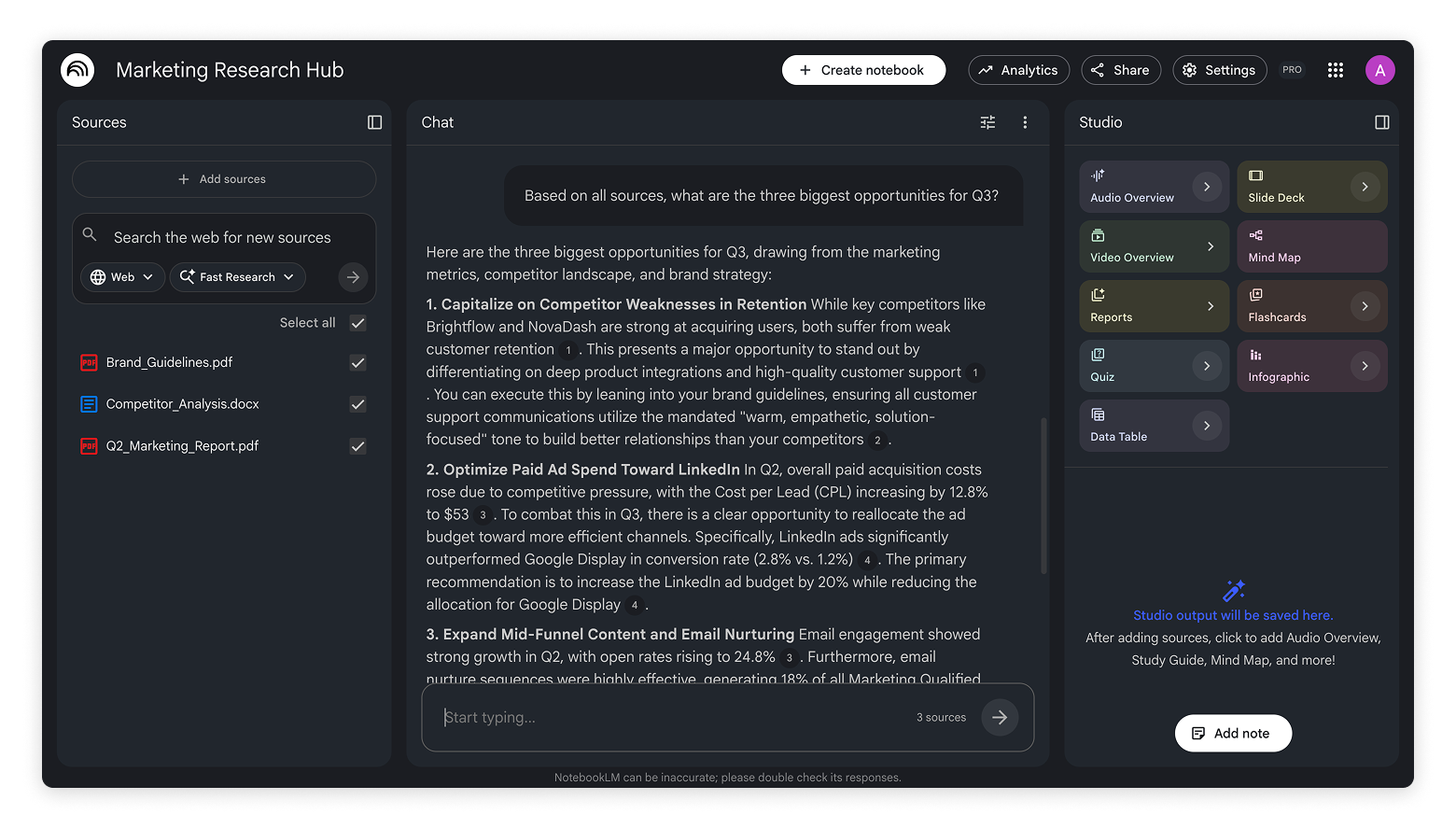Expand the Fast Research dropdown

(x=237, y=277)
